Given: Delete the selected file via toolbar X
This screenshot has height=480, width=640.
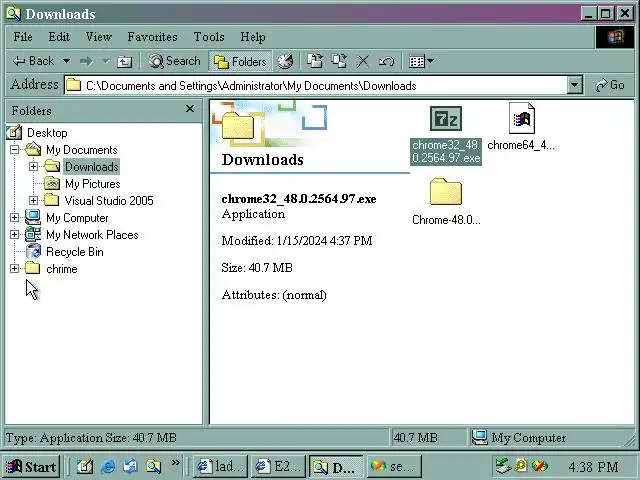Looking at the screenshot, I should (x=362, y=61).
